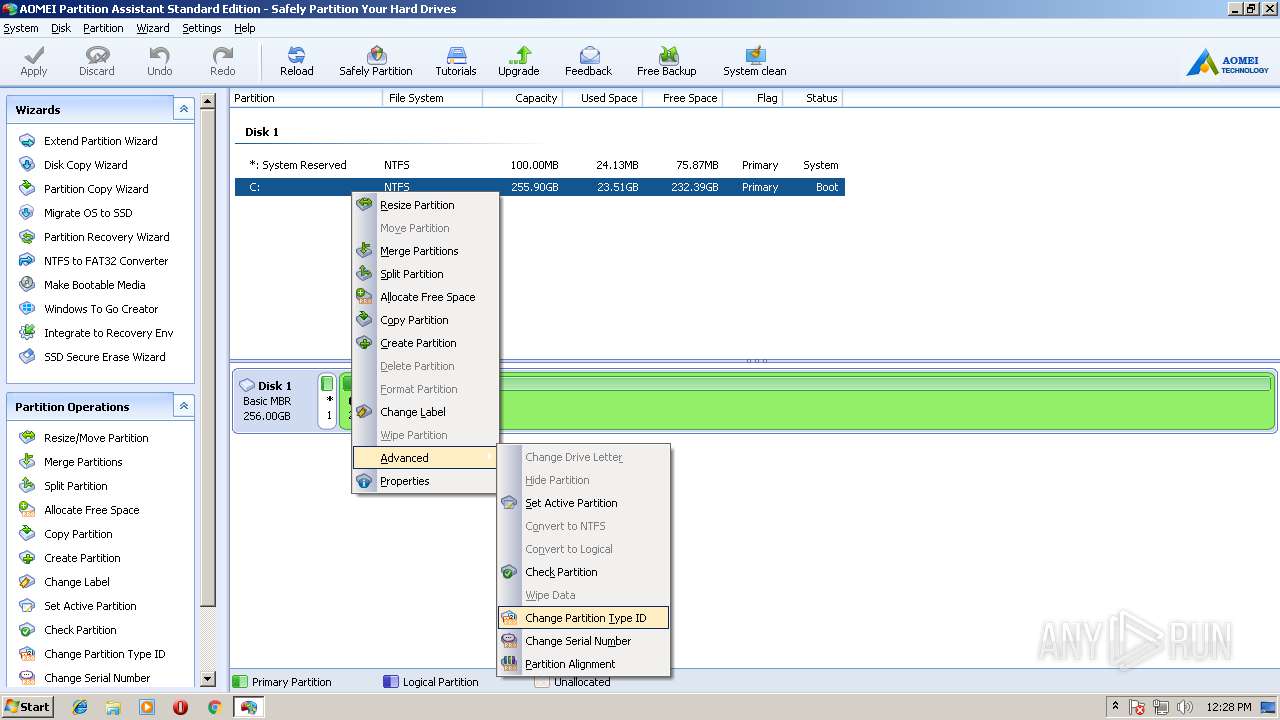Choose Copy Partition from the context menu
This screenshot has width=1280, height=720.
pyautogui.click(x=425, y=320)
